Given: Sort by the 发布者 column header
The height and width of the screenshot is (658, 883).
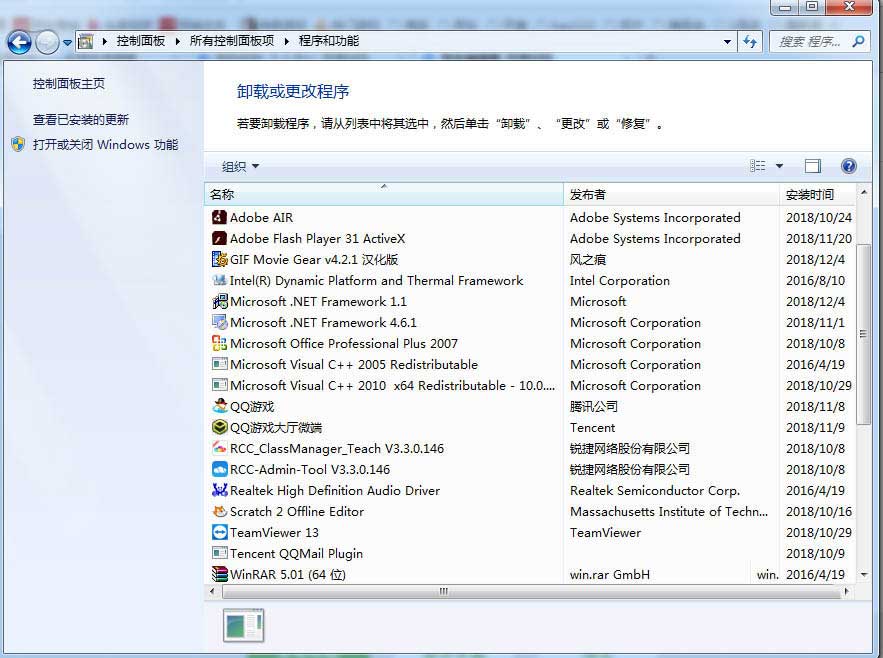Looking at the screenshot, I should click(x=671, y=194).
